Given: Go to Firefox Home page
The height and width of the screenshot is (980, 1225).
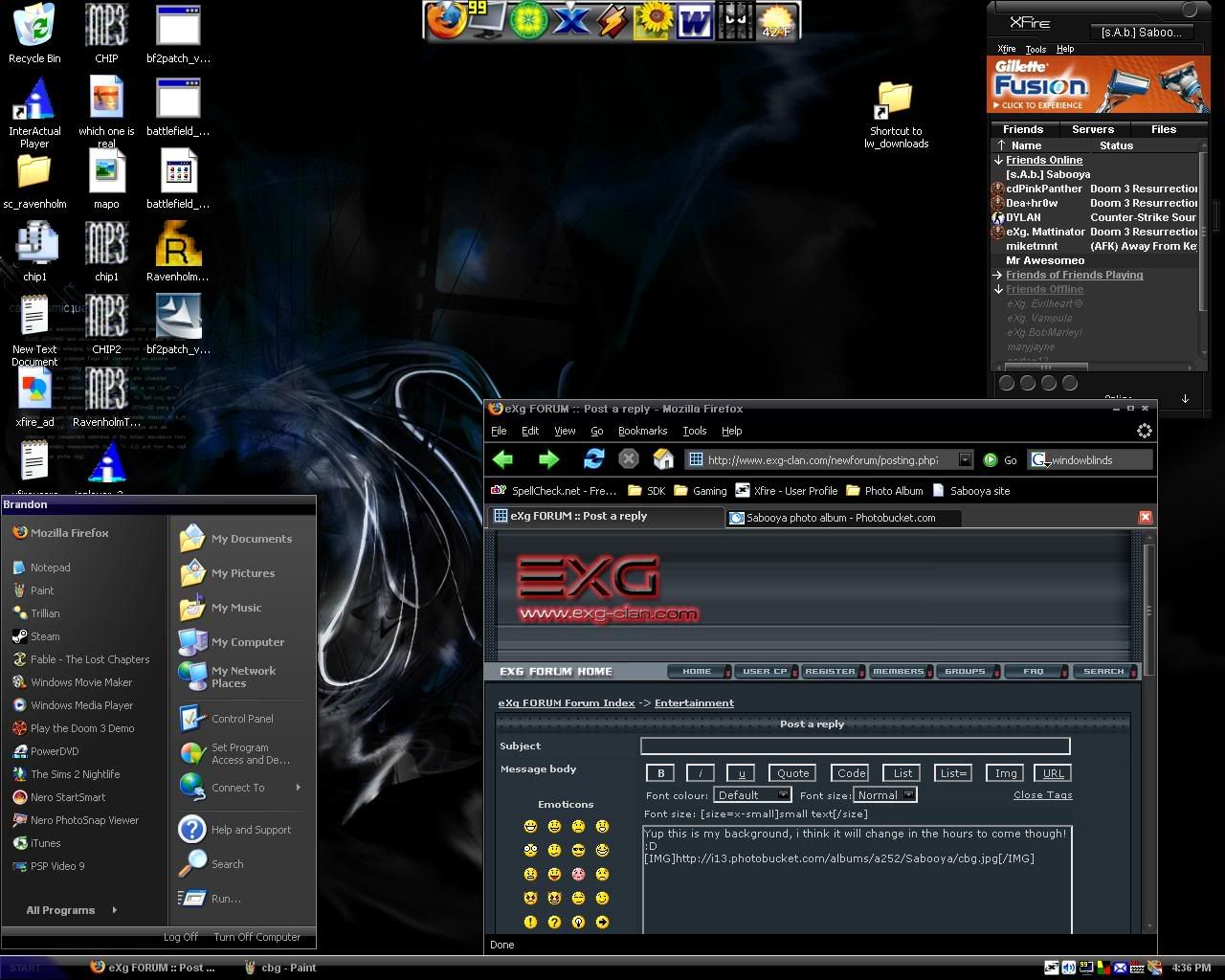Looking at the screenshot, I should 663,459.
